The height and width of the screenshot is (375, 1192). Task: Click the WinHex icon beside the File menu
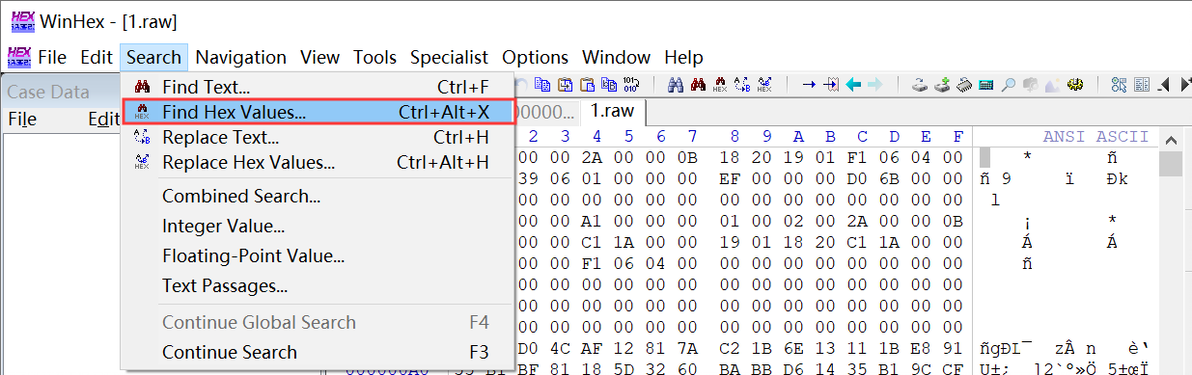(19, 56)
